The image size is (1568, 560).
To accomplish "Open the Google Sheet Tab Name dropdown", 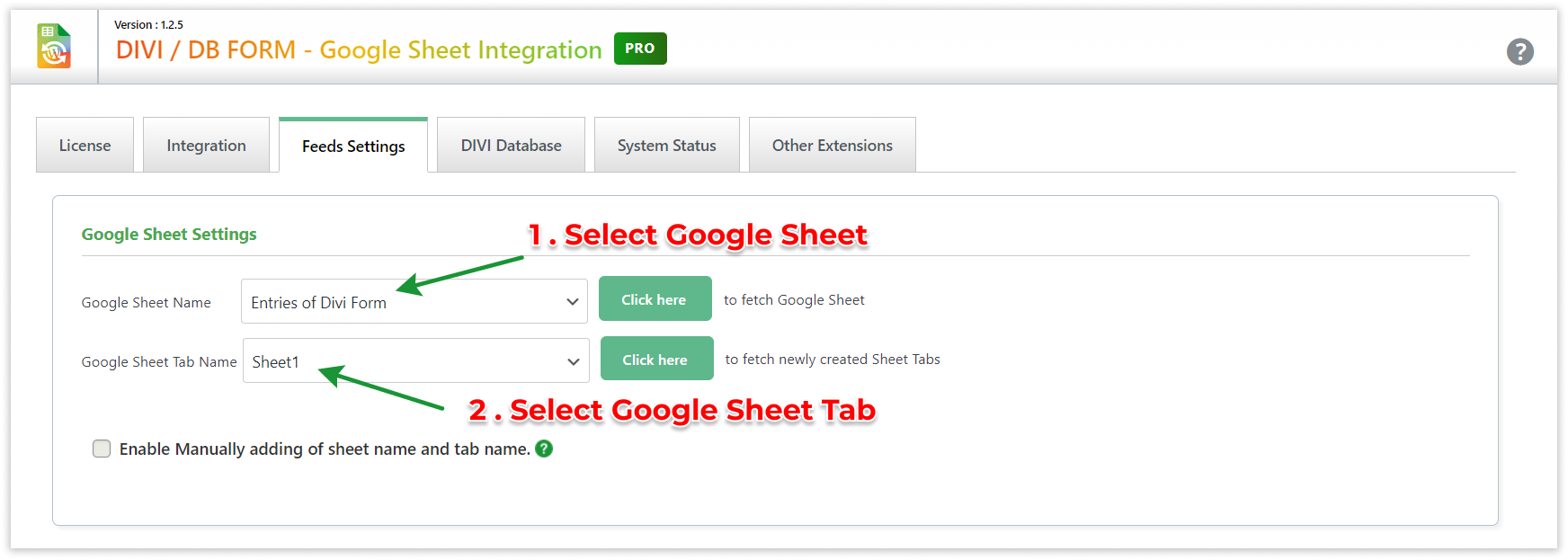I will click(415, 360).
